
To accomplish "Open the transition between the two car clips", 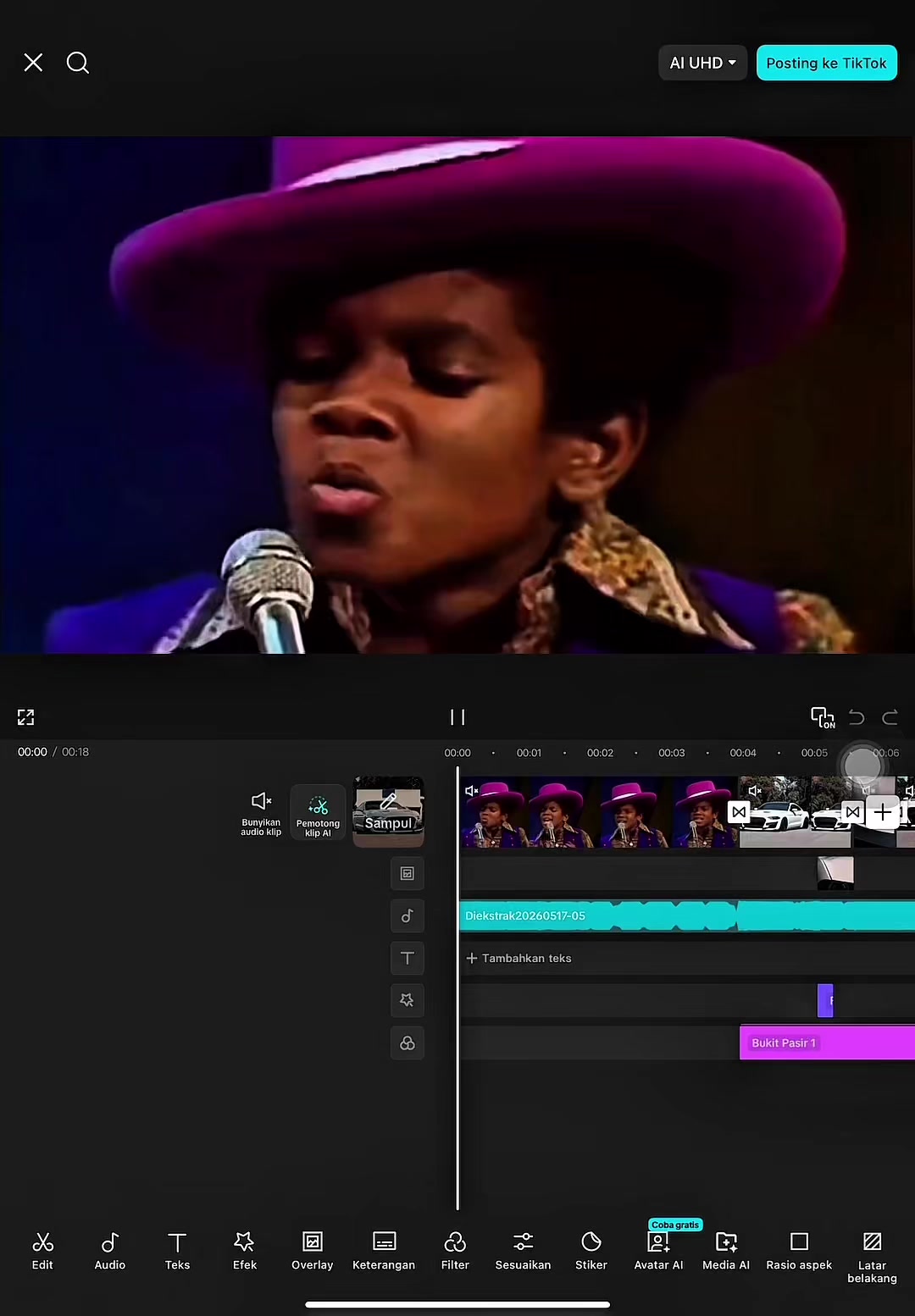I will tap(852, 812).
